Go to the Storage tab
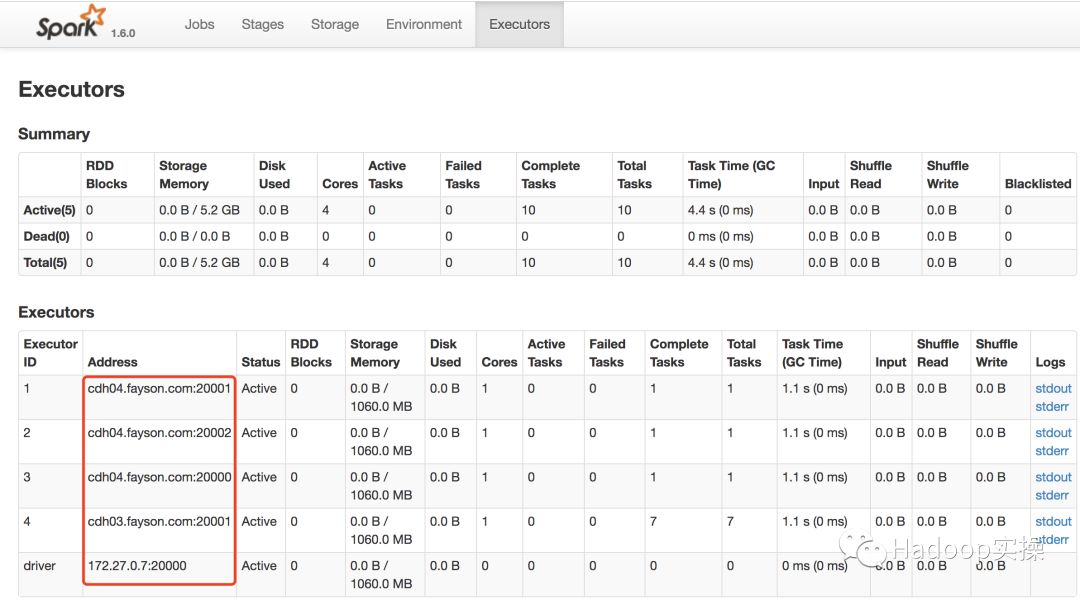This screenshot has width=1080, height=600. pyautogui.click(x=335, y=24)
